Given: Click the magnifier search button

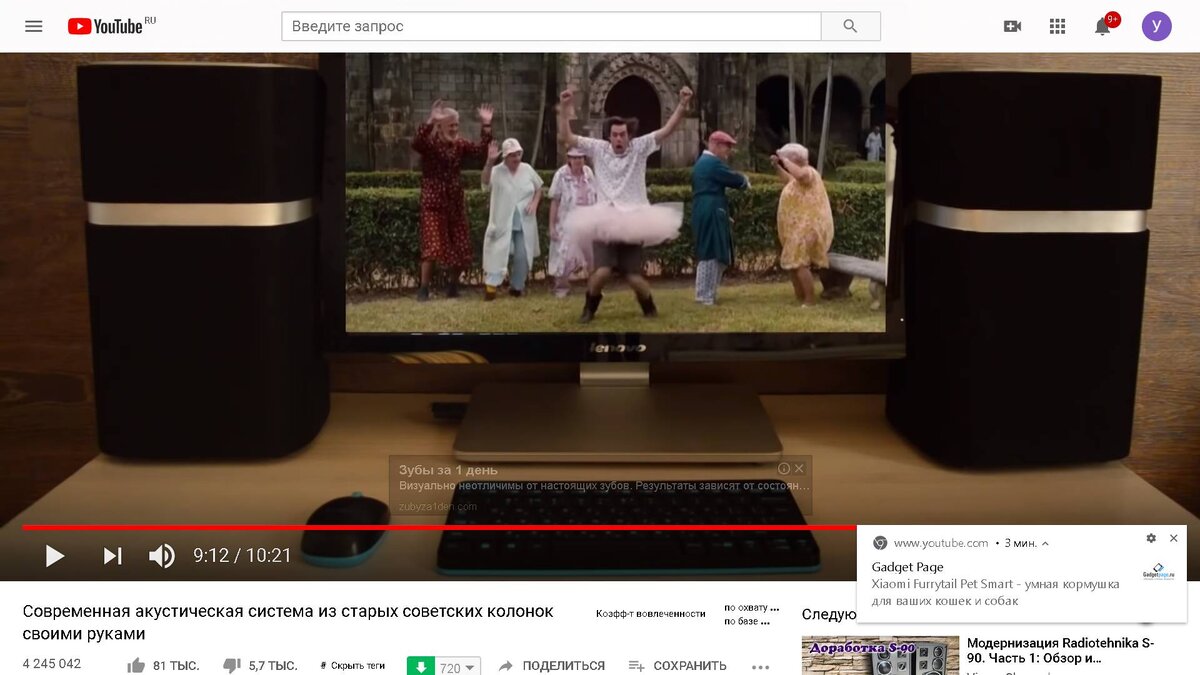Looking at the screenshot, I should 850,26.
